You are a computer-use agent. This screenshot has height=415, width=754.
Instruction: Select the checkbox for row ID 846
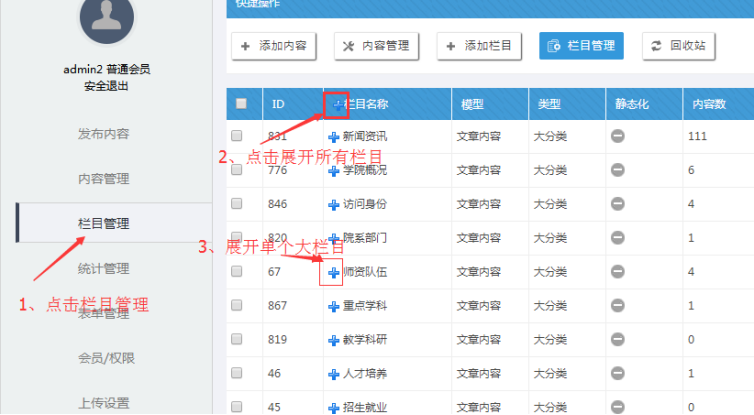(237, 204)
